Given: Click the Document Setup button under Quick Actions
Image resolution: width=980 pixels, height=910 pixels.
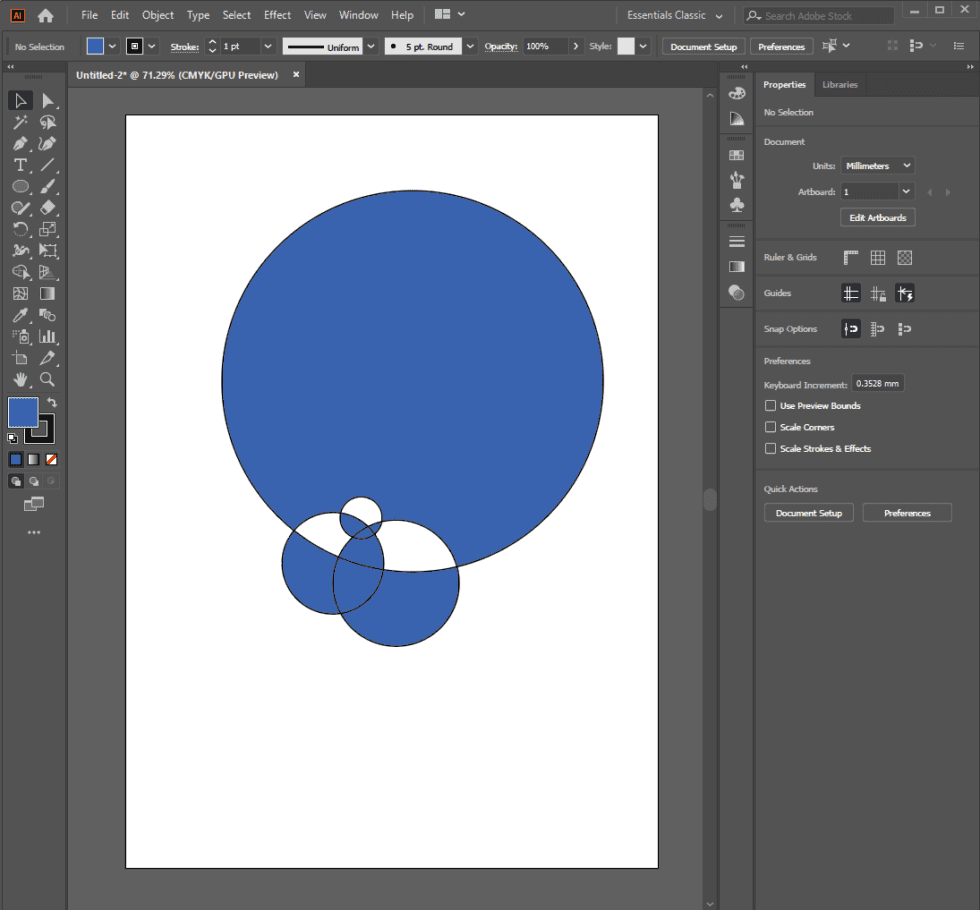Looking at the screenshot, I should click(808, 512).
